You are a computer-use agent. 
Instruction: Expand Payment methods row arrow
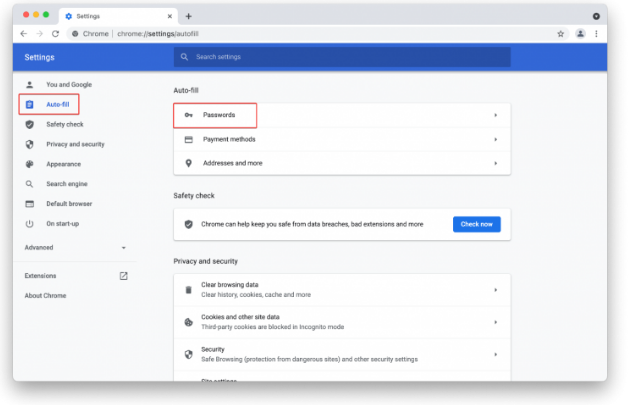tap(496, 139)
